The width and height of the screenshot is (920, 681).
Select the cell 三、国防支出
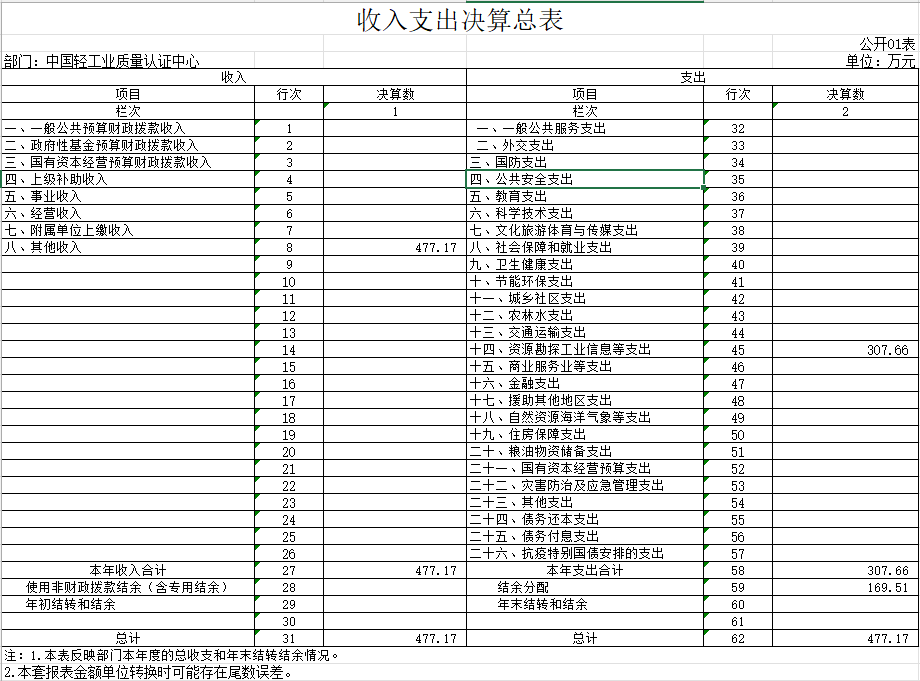point(585,162)
